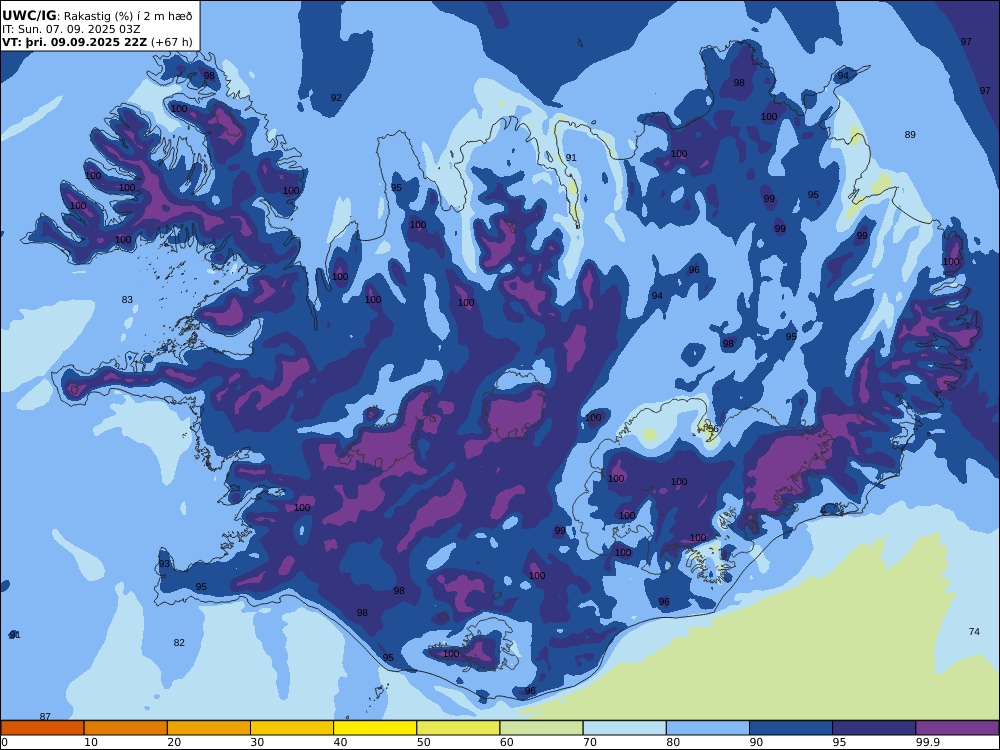Click the orange 10–20 legend swatch
The image size is (1000, 750).
[126, 728]
